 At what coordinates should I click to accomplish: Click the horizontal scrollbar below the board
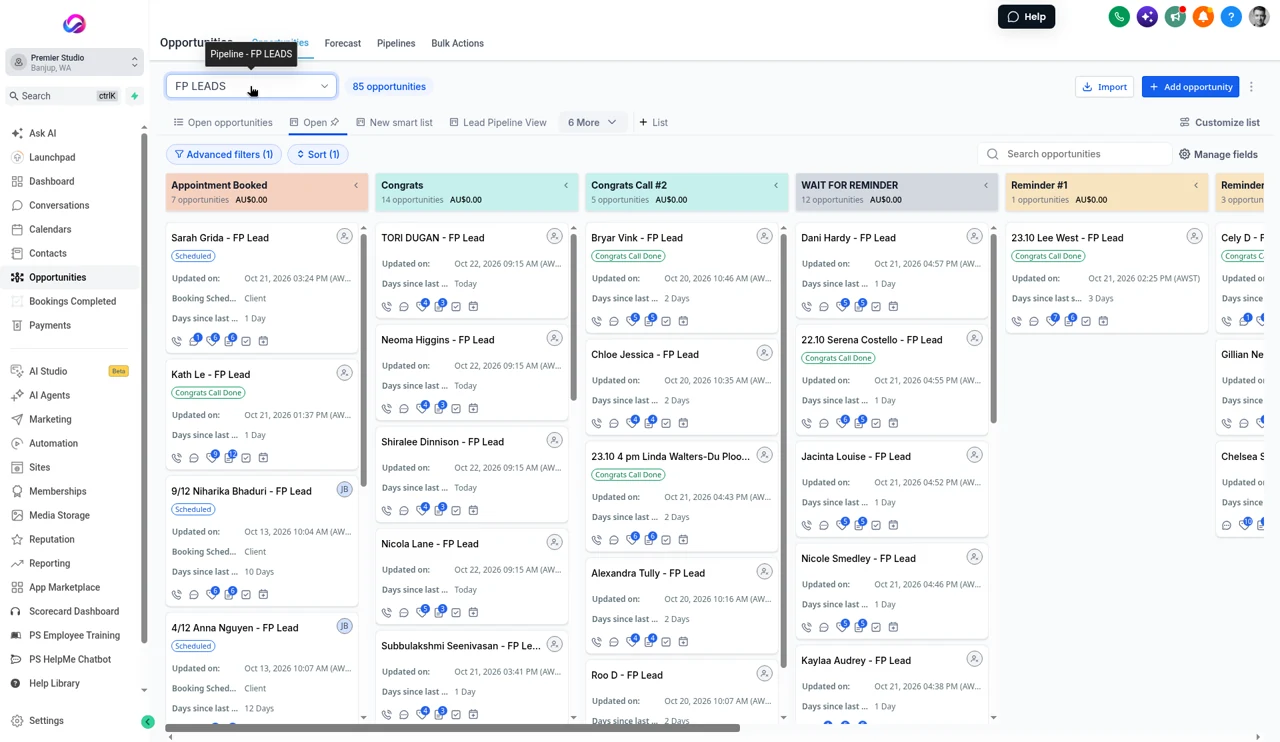point(452,728)
